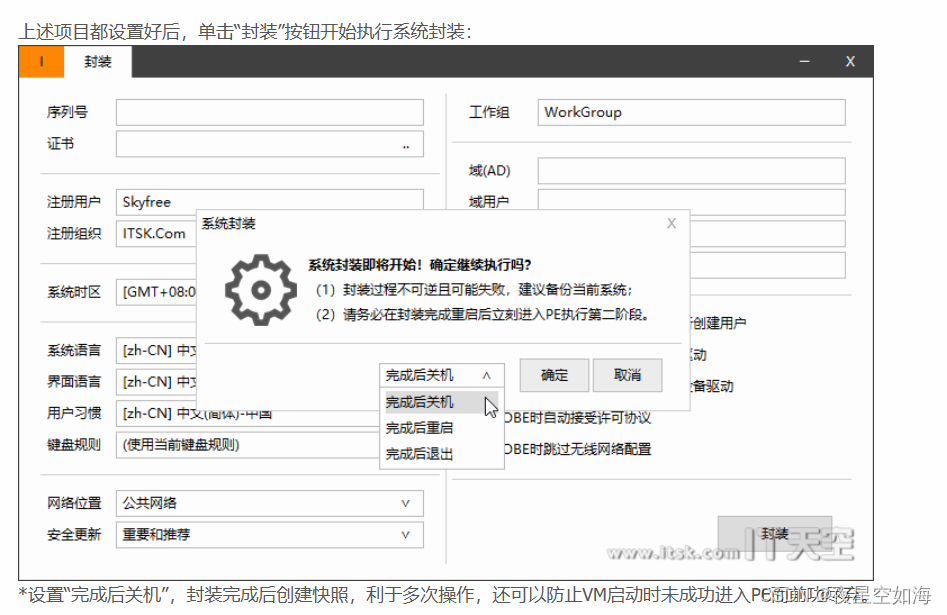Viewport: 947px width, 615px height.
Task: Click the 证书 input field
Action: 269,144
